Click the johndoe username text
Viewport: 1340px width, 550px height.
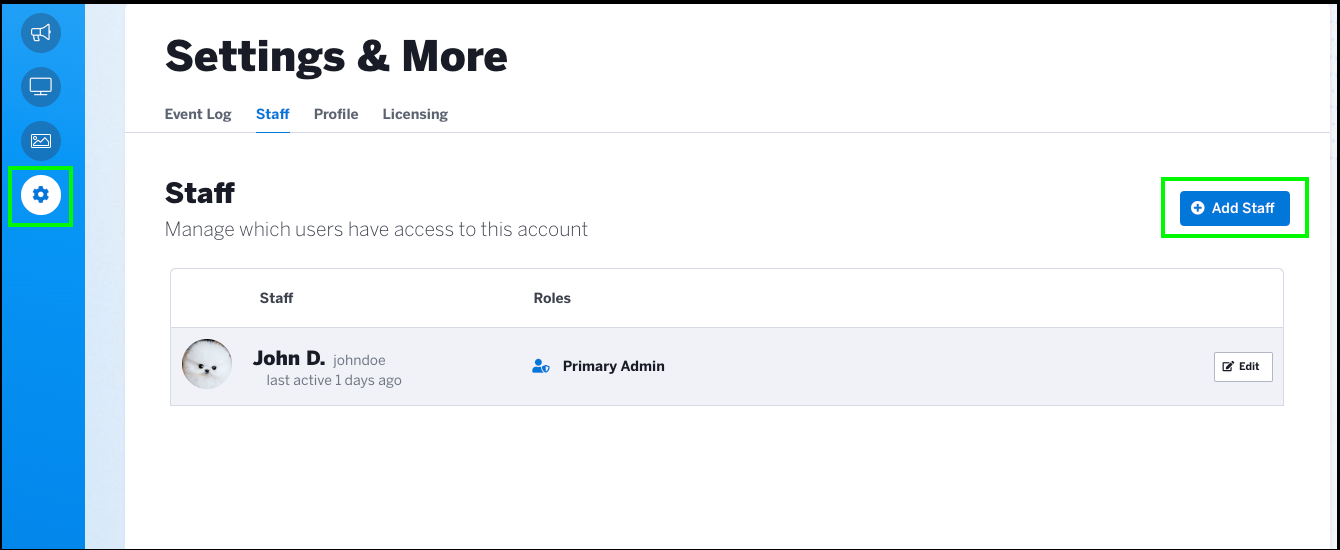pos(359,360)
